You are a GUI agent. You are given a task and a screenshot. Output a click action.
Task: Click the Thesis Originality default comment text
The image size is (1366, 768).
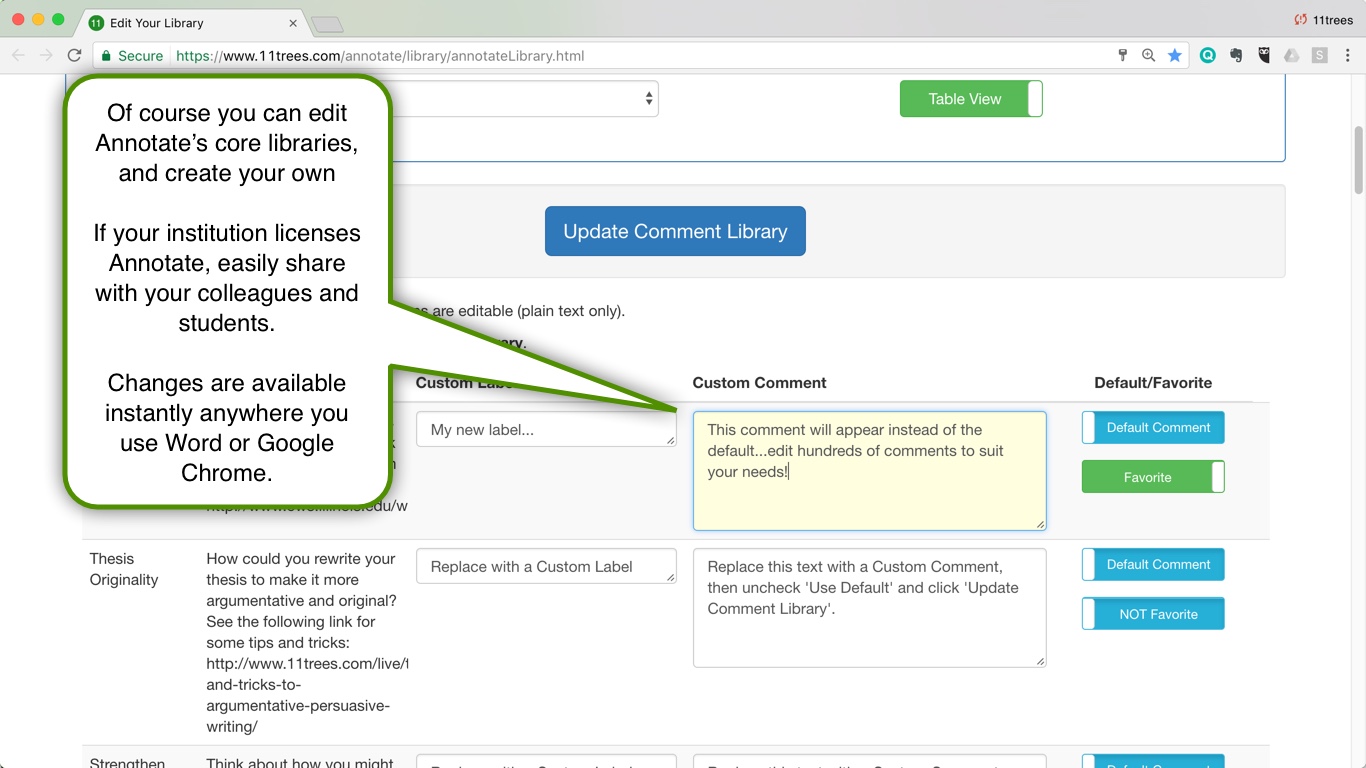click(305, 642)
